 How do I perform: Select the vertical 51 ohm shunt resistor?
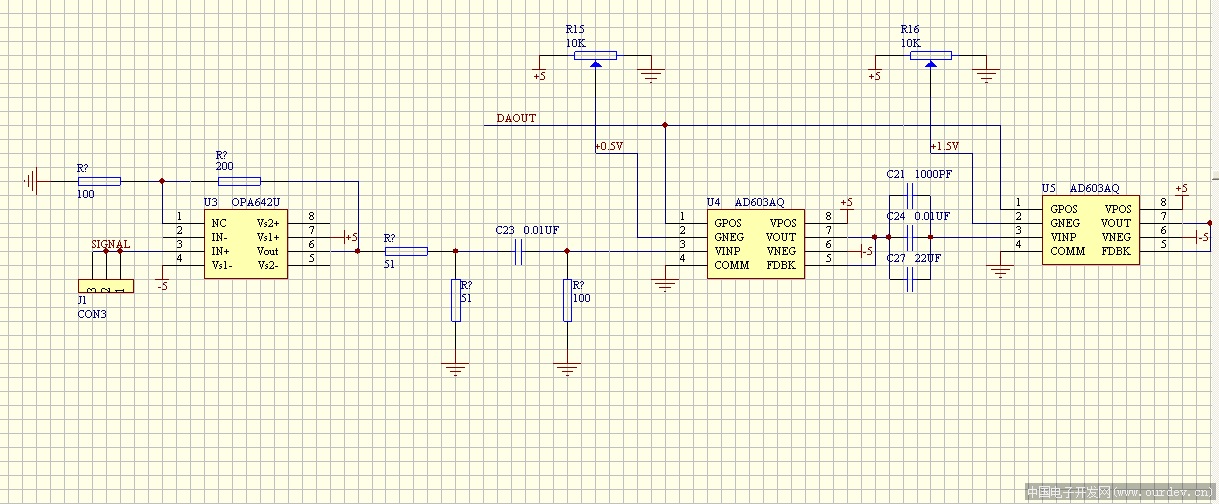(456, 300)
